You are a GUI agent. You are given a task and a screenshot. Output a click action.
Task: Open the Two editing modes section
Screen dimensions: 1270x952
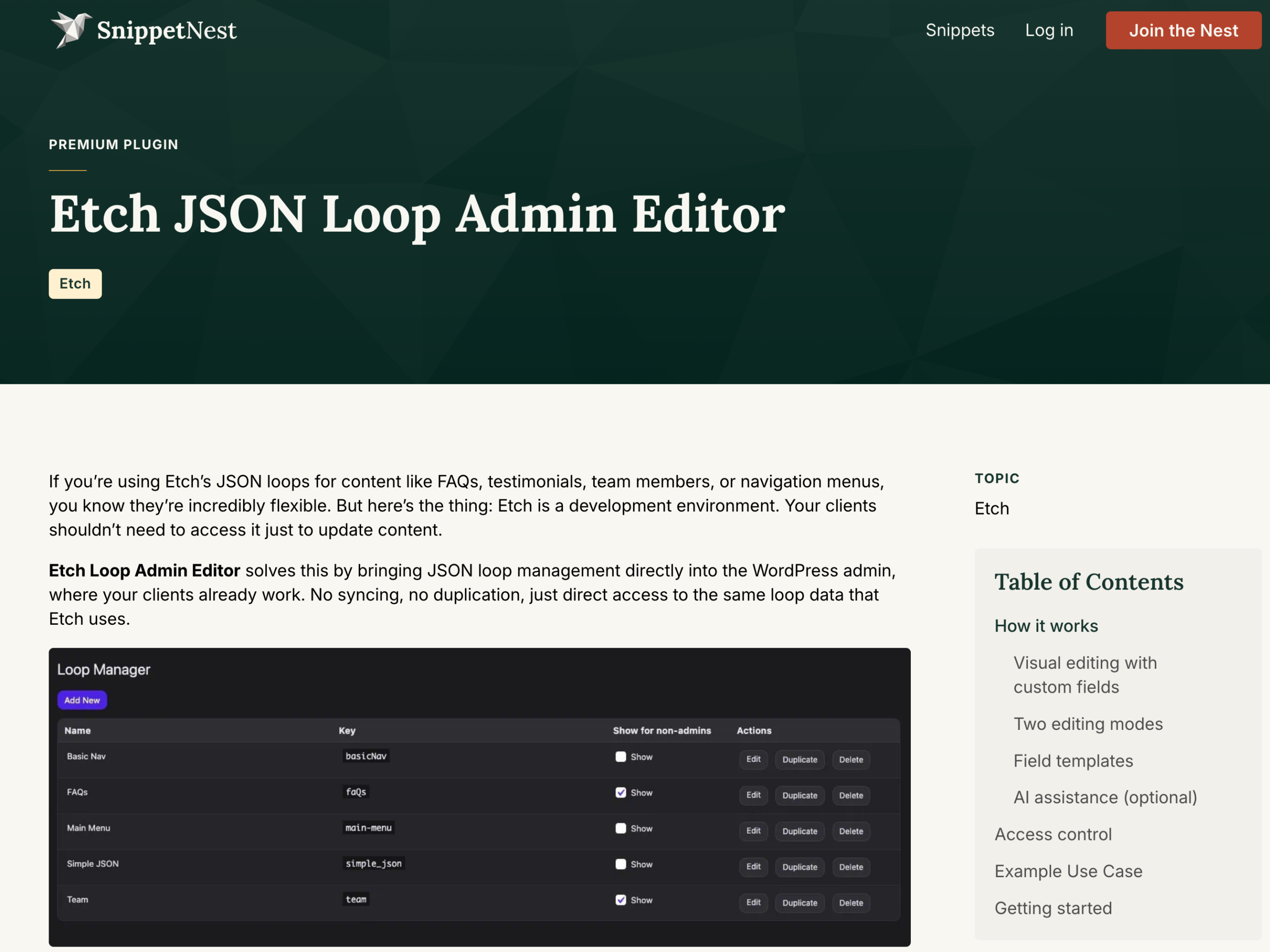[x=1088, y=724]
